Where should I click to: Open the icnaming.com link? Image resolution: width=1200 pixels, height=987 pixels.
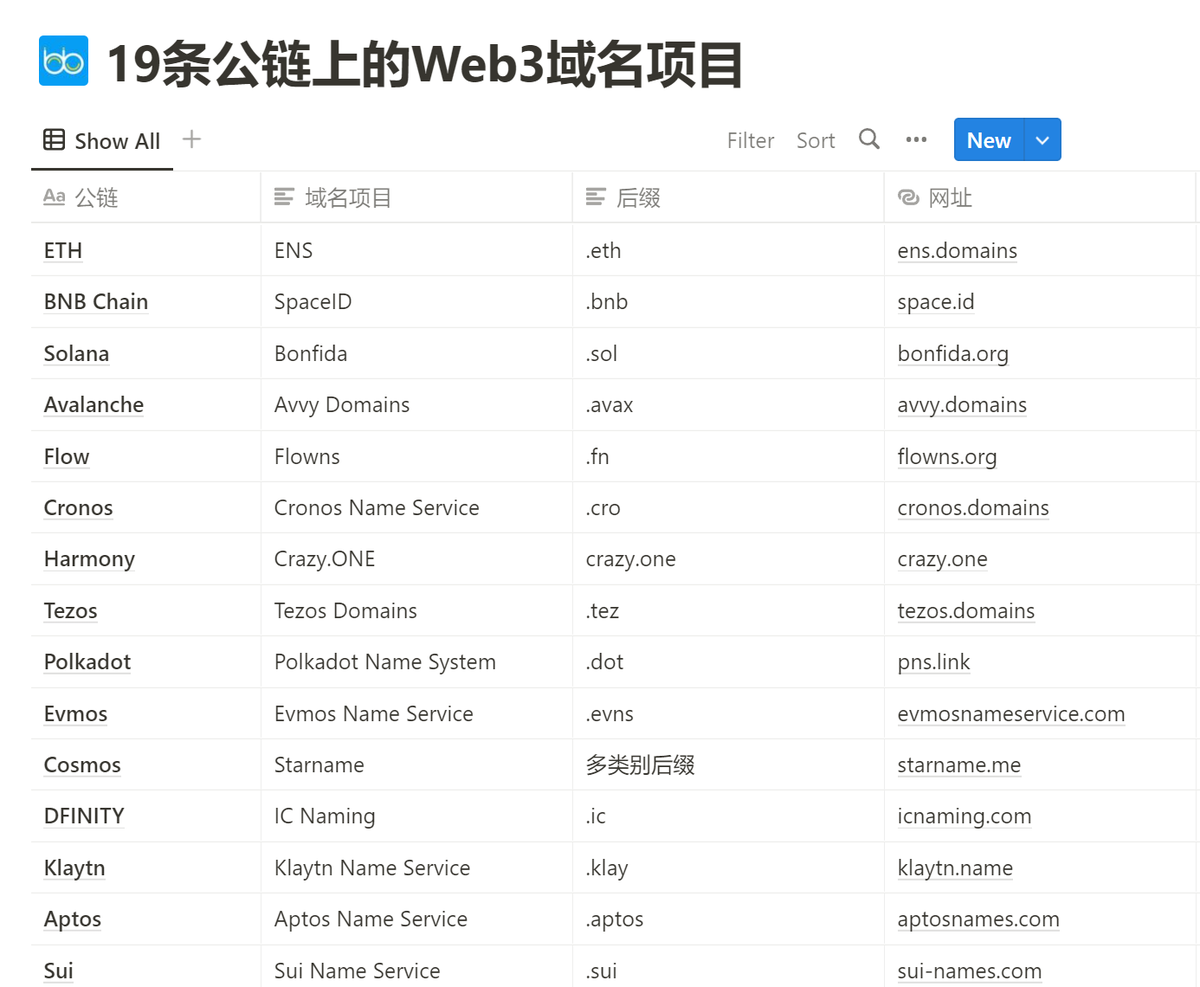point(964,816)
